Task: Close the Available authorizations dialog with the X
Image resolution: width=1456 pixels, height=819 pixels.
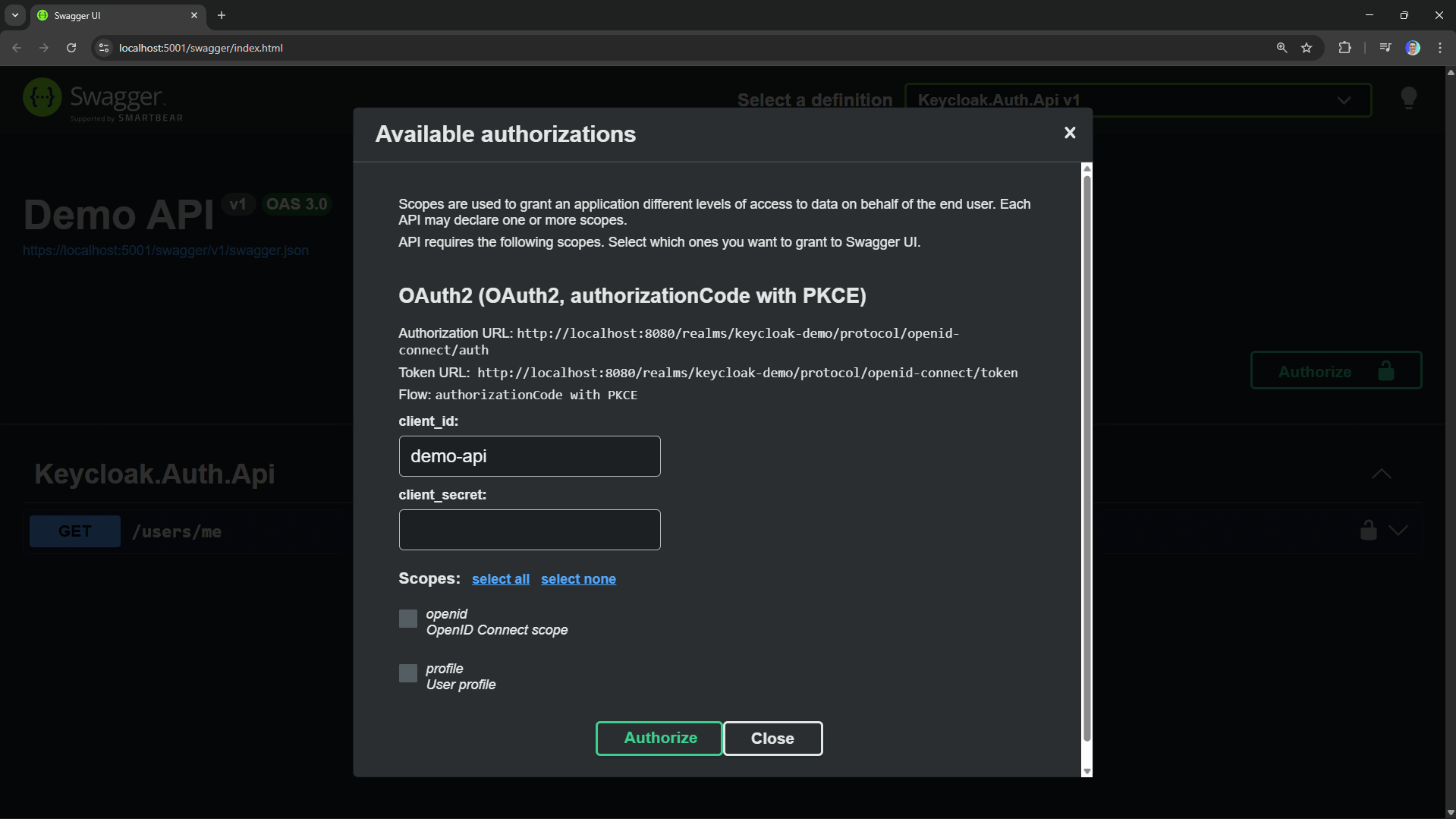Action: [1069, 133]
